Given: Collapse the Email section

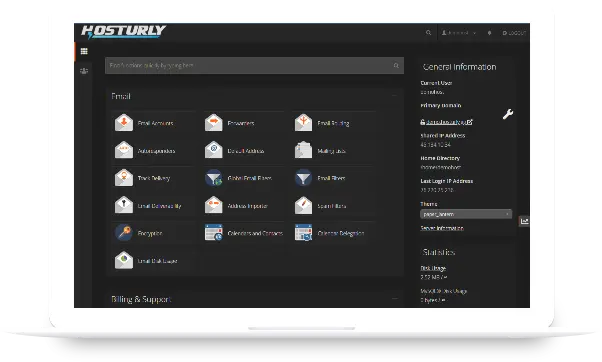Looking at the screenshot, I should pos(394,96).
